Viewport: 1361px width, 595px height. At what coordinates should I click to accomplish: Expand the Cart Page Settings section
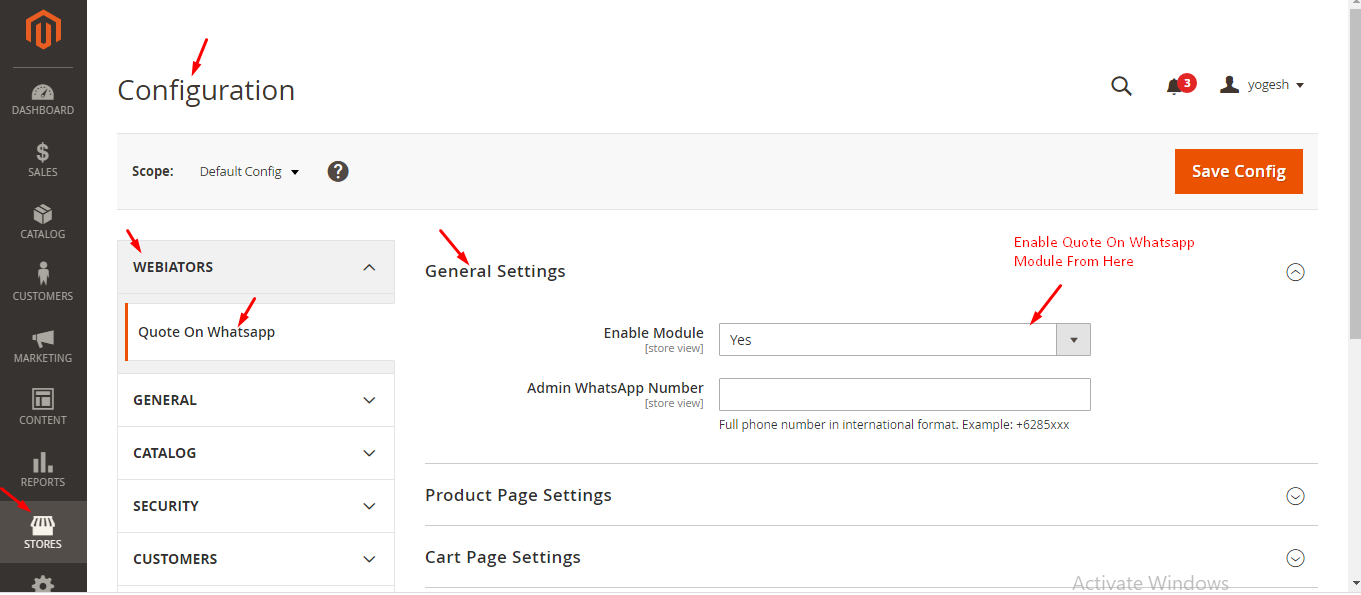(1295, 558)
